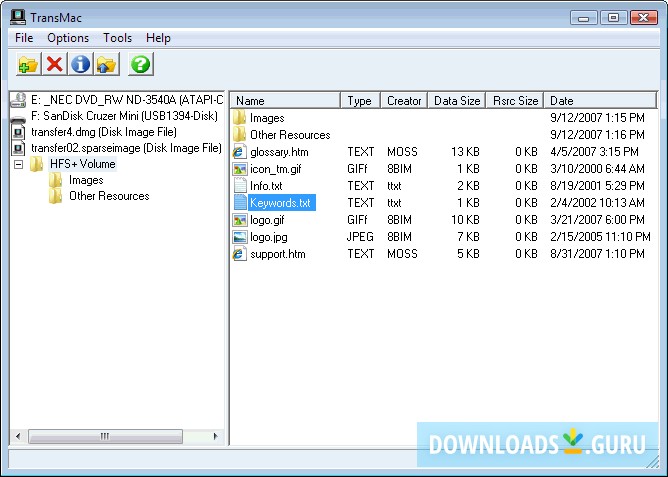Viewport: 668px width, 477px height.
Task: Select the icon_tm.gif file name
Action: 276,169
